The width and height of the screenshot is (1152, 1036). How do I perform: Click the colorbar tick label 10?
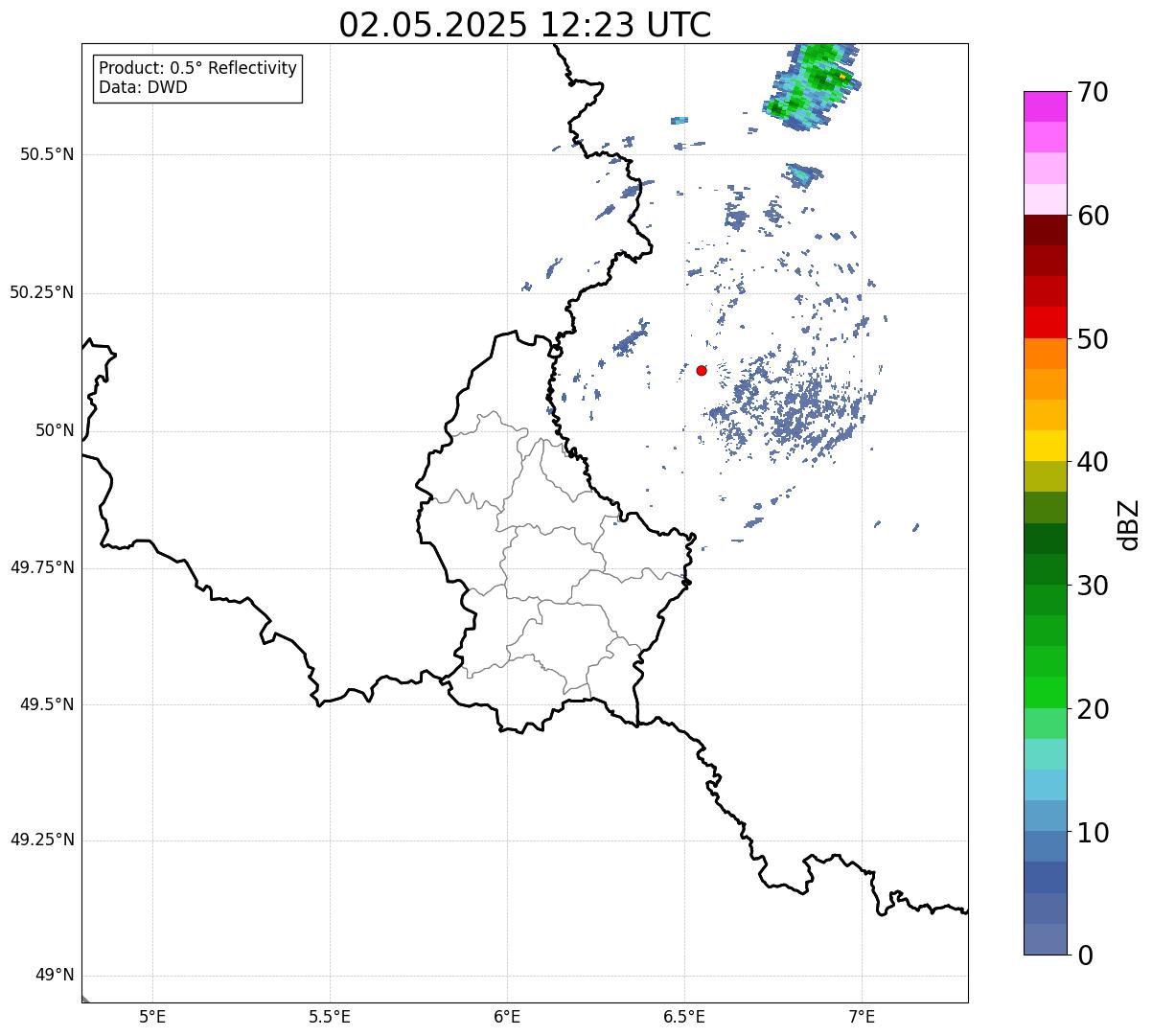coord(1093,832)
